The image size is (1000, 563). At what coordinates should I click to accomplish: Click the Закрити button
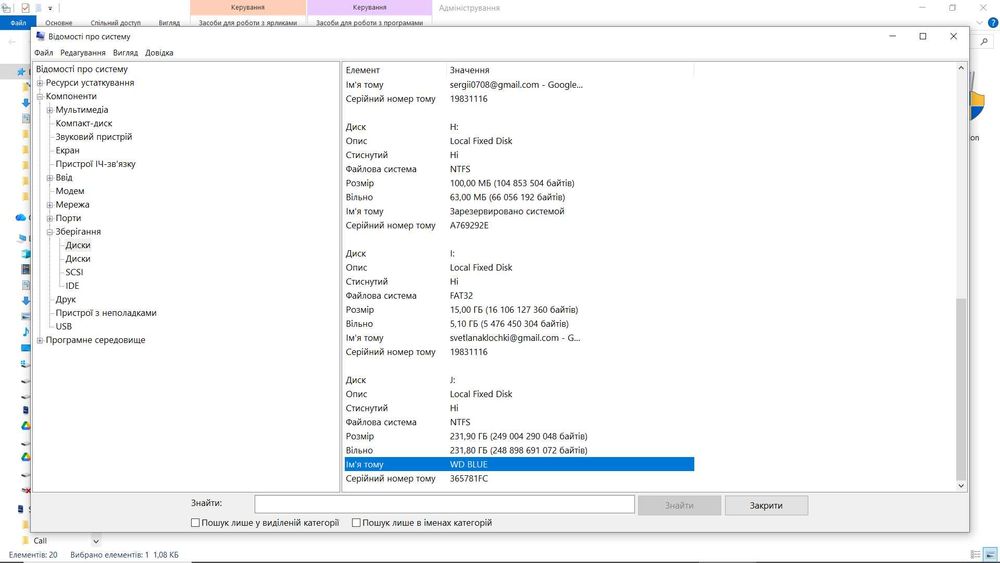[766, 506]
